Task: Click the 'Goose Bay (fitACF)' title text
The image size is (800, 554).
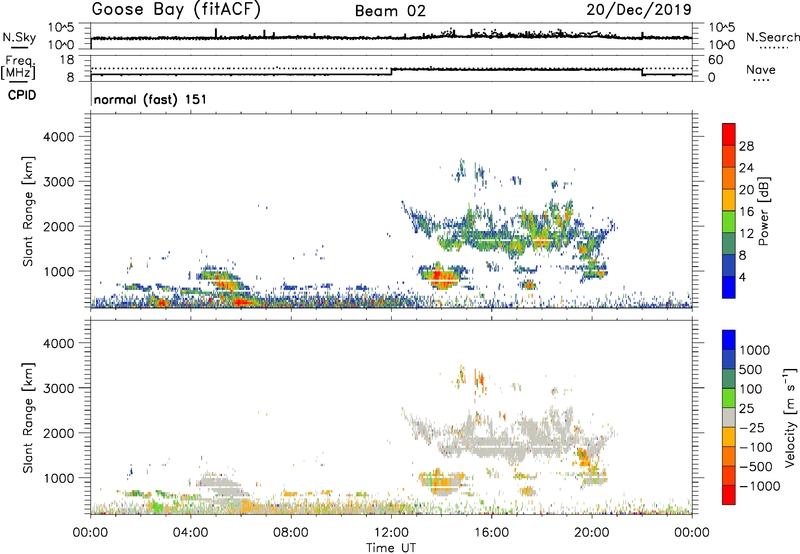Action: pos(176,10)
